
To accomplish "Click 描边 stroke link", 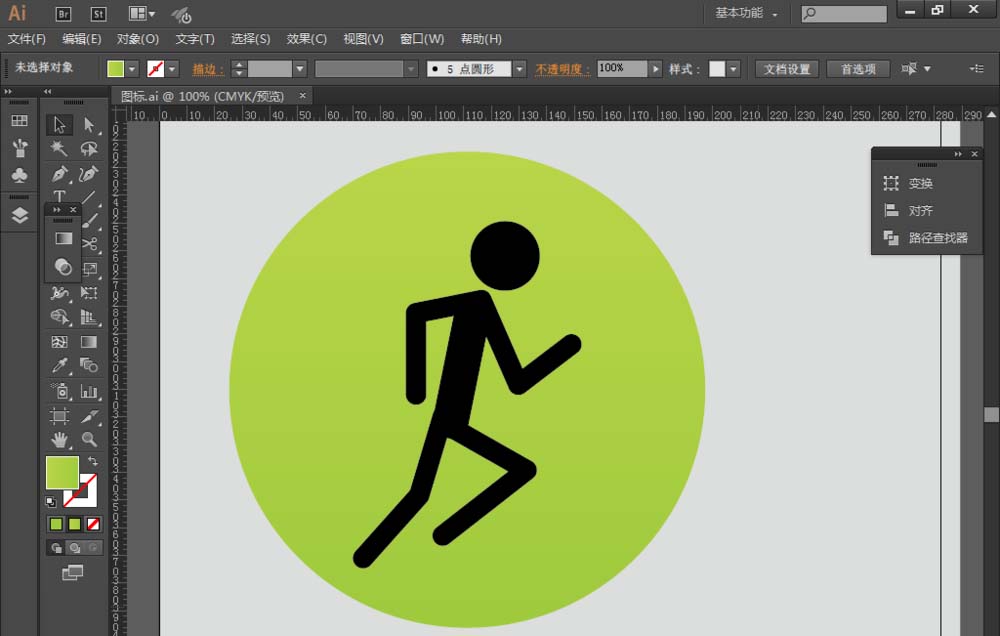I will [x=208, y=69].
